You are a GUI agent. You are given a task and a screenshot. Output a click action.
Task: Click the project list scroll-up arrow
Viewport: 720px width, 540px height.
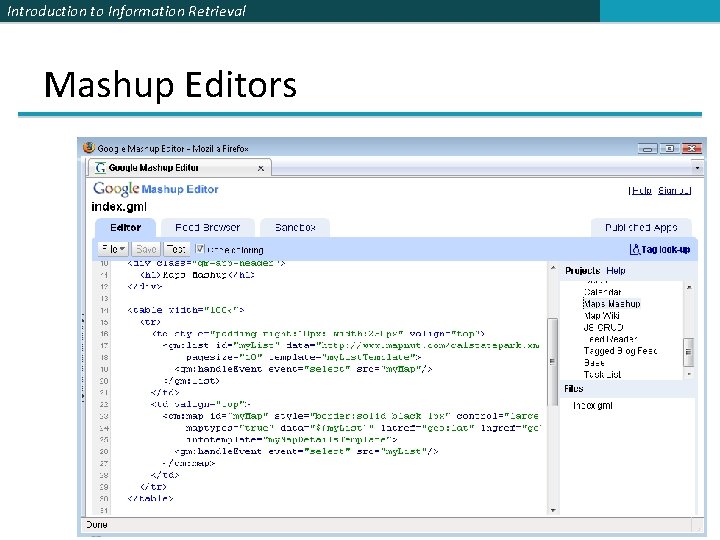point(689,287)
